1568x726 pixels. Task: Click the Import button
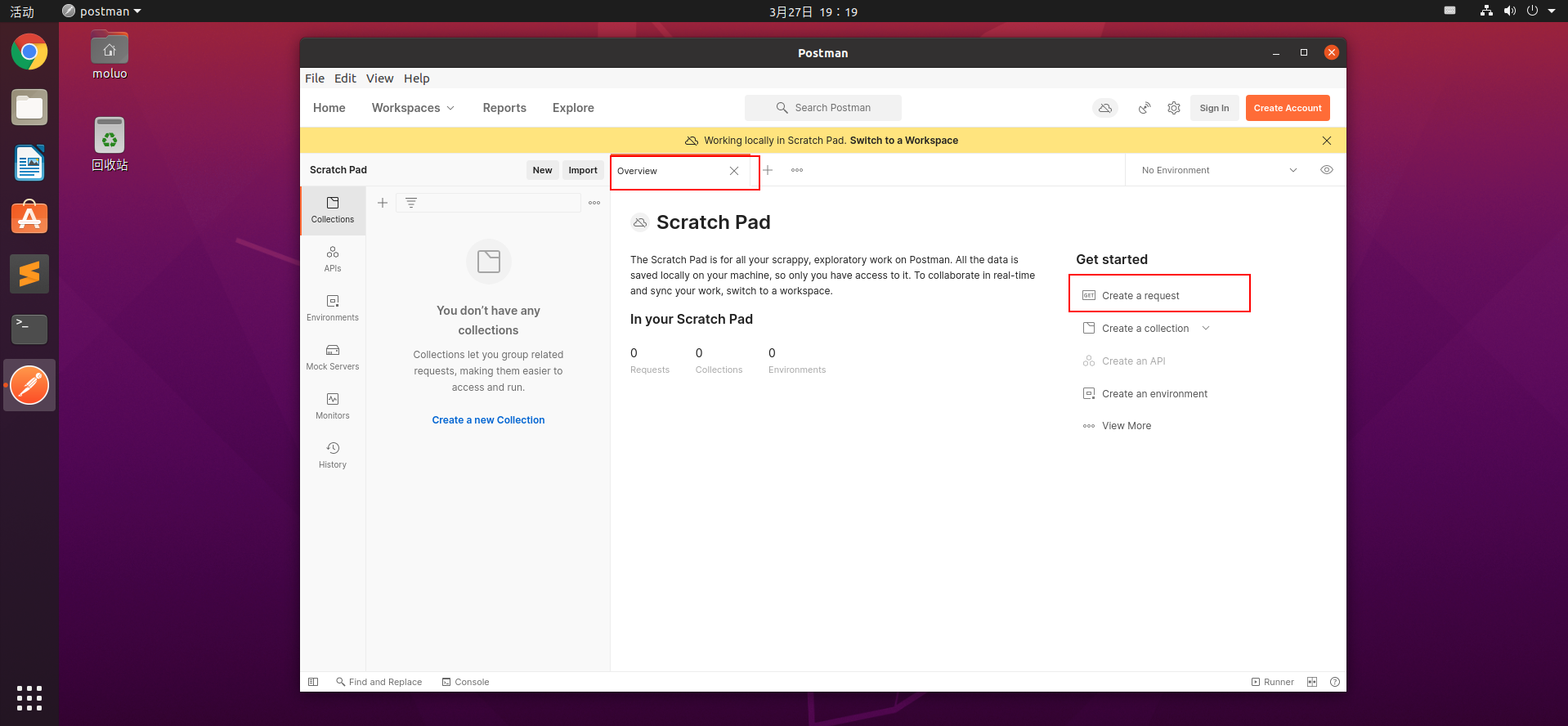click(583, 170)
